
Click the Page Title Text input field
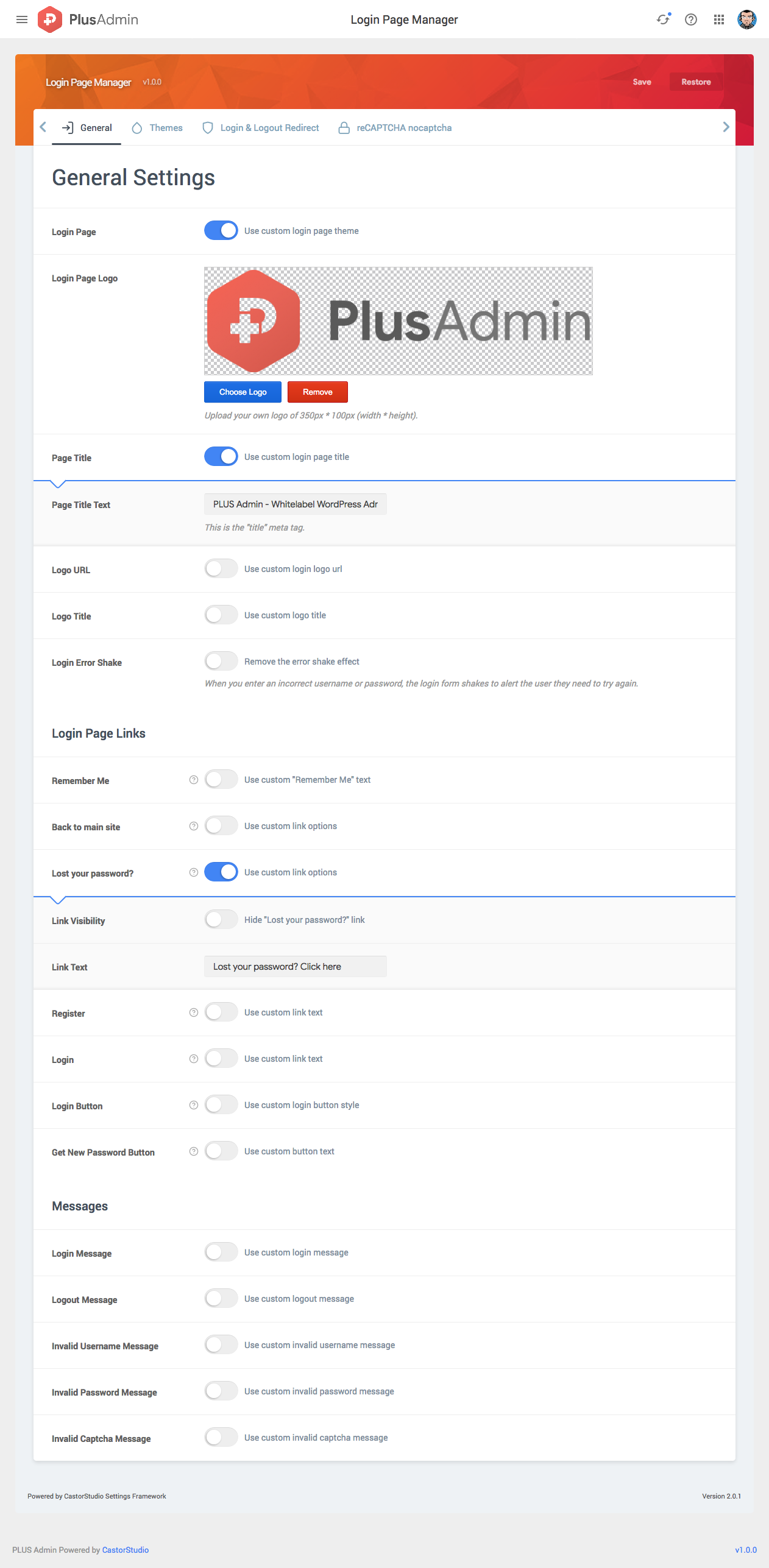(x=296, y=504)
